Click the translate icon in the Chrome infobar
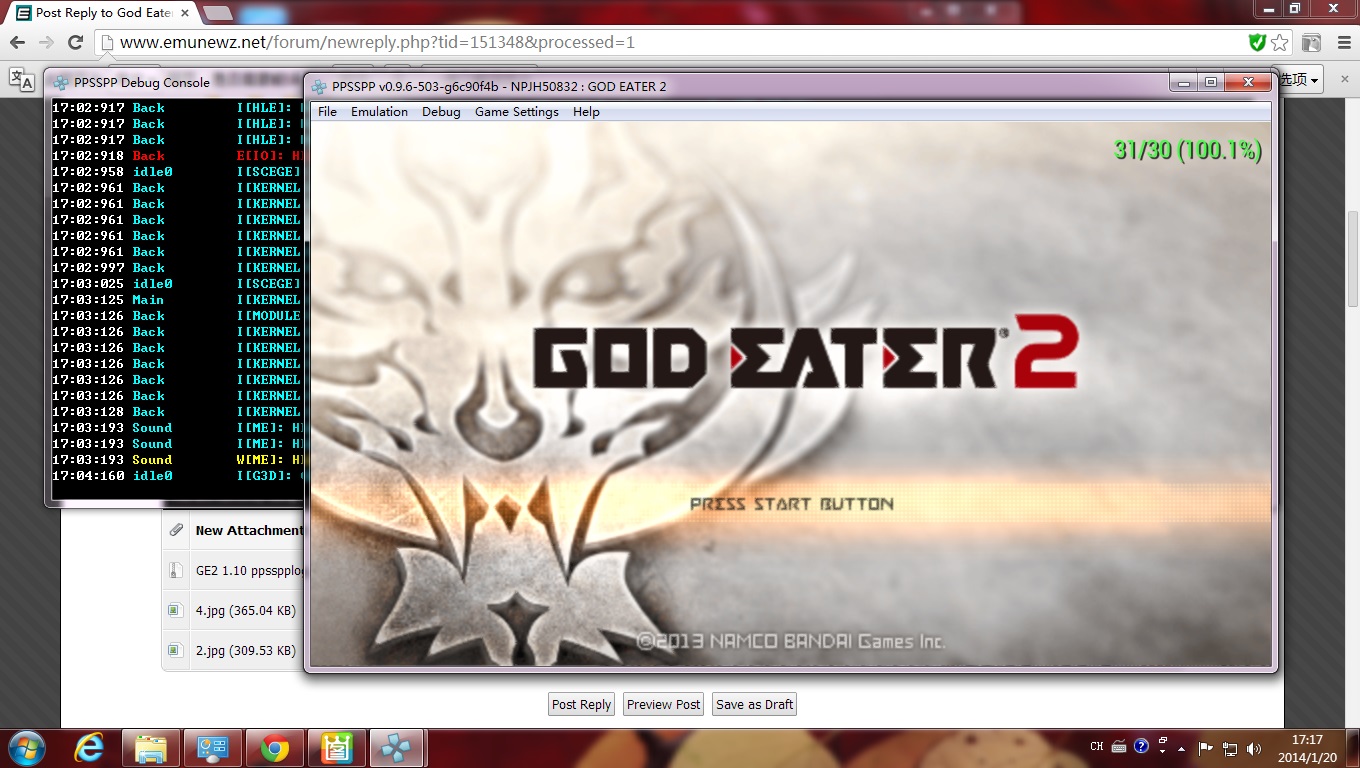 point(22,80)
